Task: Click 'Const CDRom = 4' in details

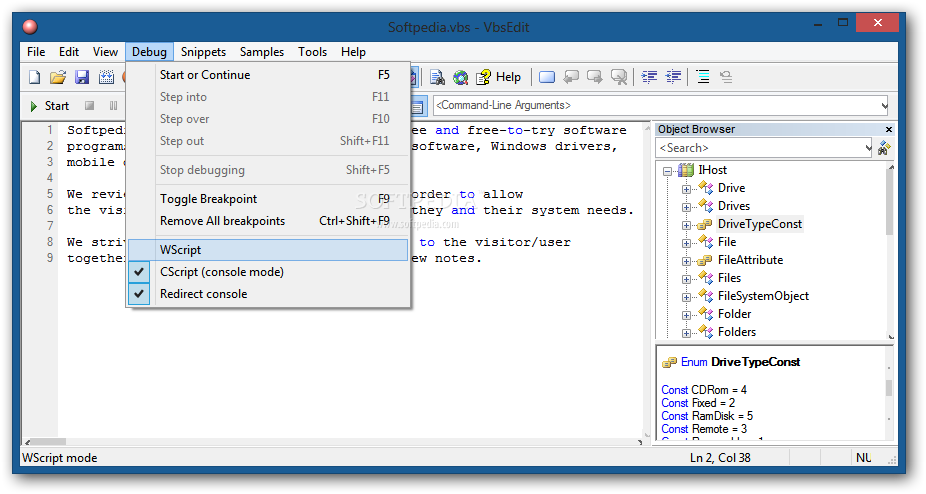Action: [x=704, y=390]
